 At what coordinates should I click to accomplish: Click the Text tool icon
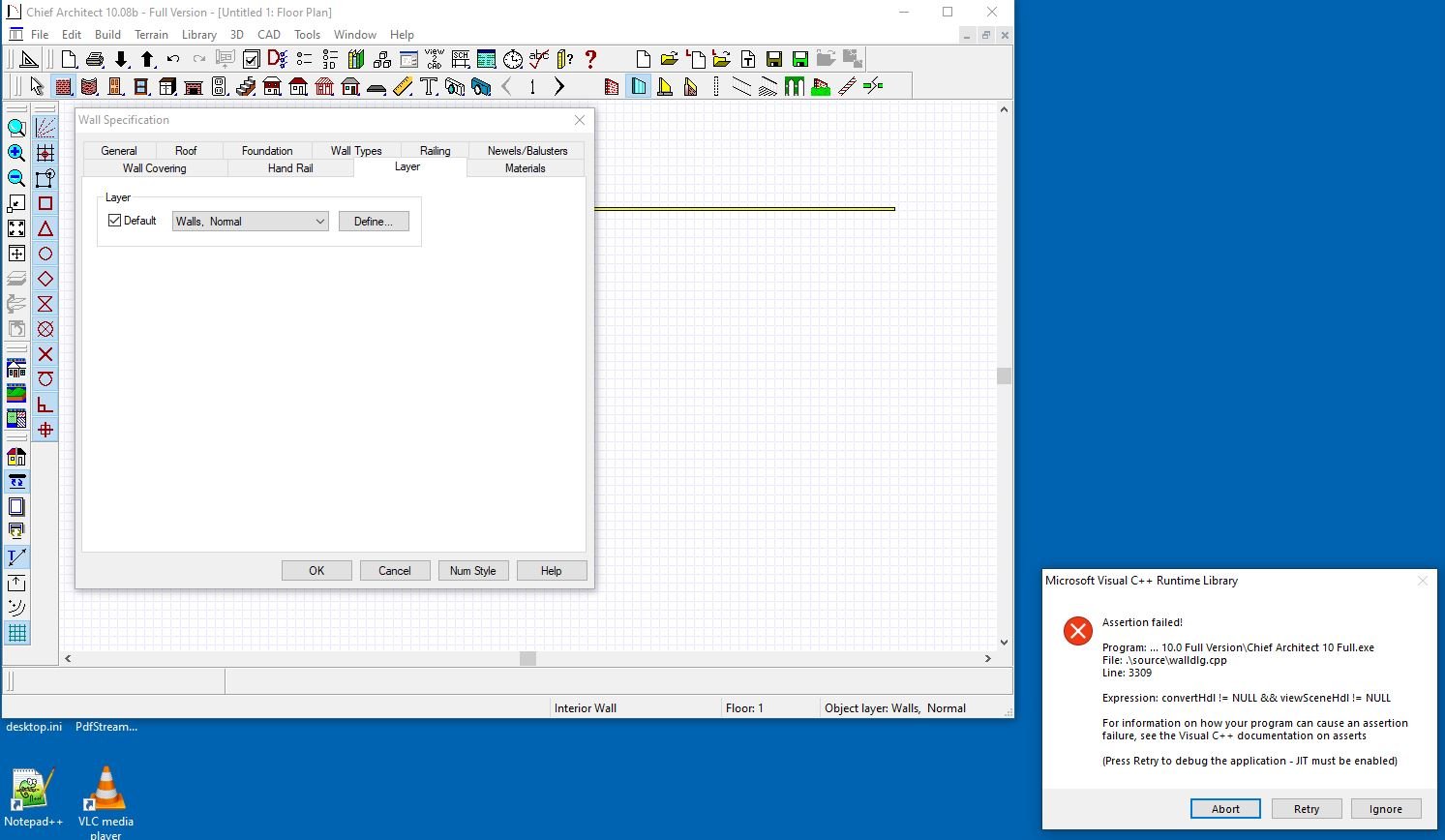[x=429, y=87]
